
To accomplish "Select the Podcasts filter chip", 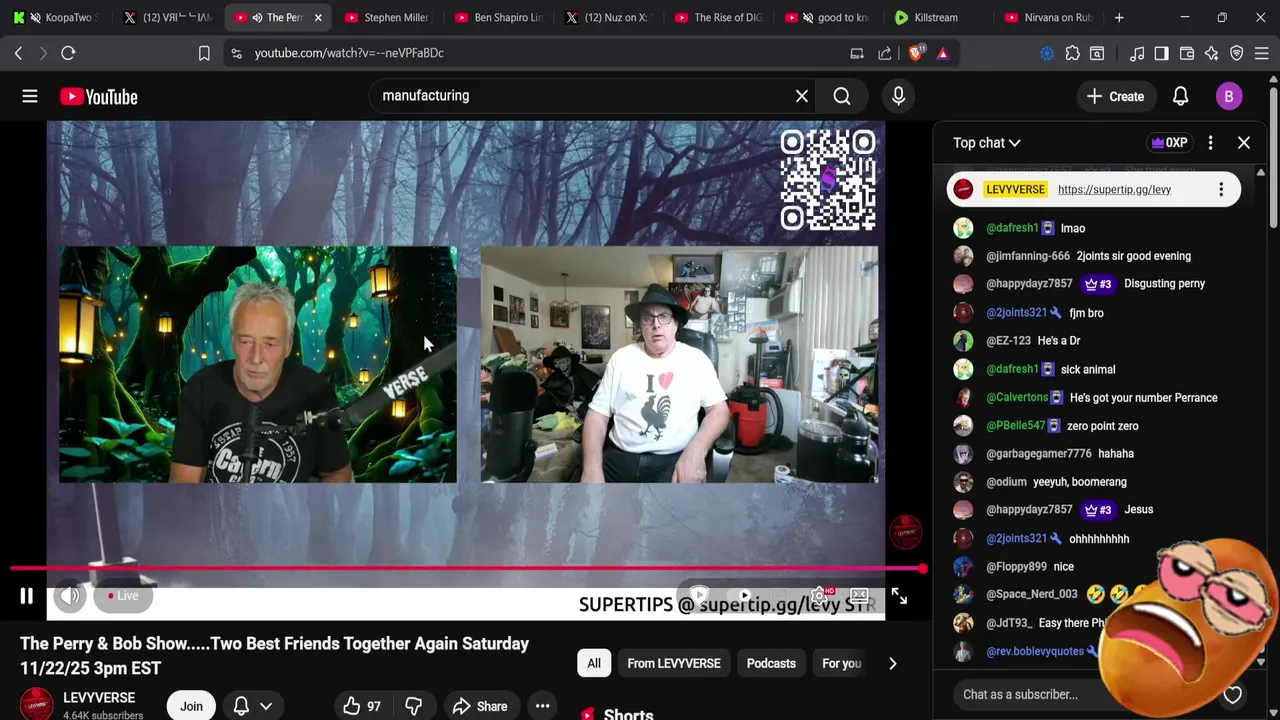I will pyautogui.click(x=771, y=663).
